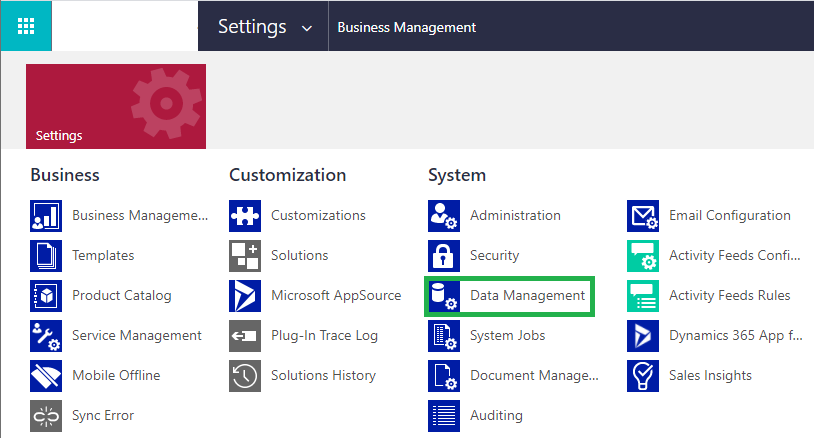
Task: Click the Sales Insights lightbulb icon
Action: point(643,376)
